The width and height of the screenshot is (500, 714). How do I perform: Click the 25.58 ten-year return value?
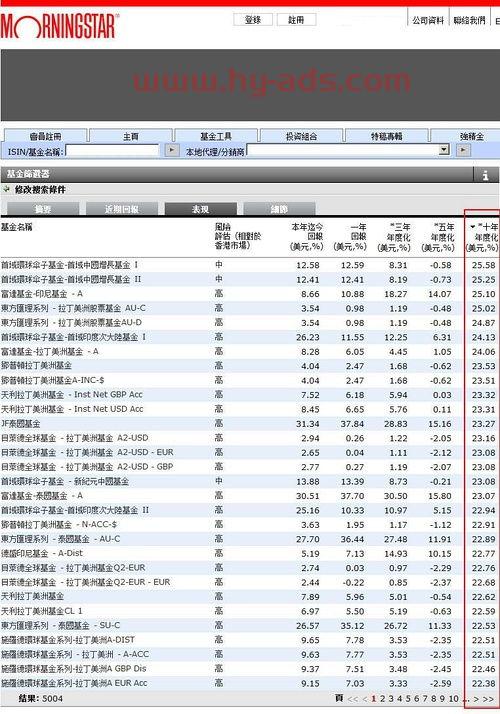(x=484, y=265)
